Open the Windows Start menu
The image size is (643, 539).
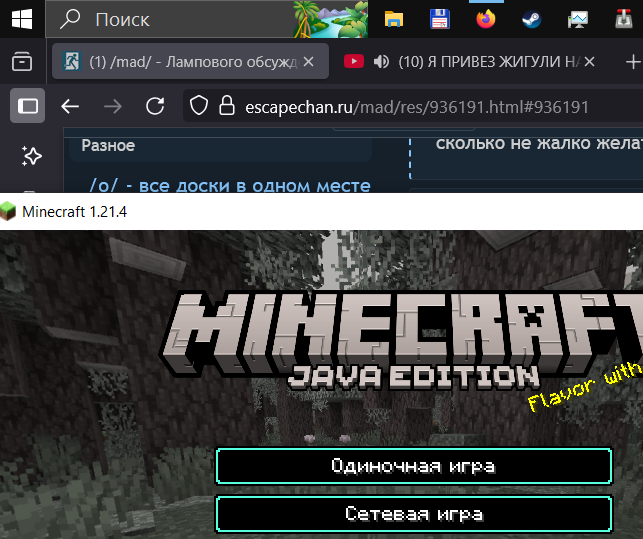click(22, 19)
